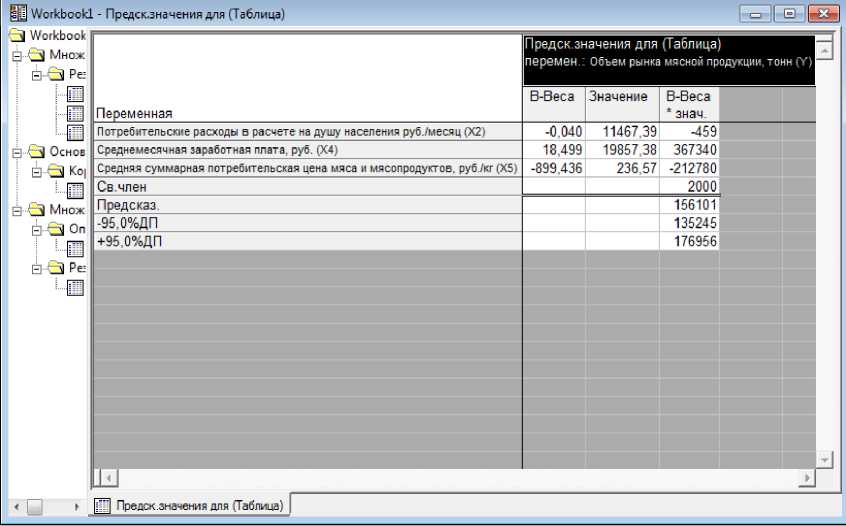
Task: Select the Оп folder in the tree
Action: coord(57,229)
